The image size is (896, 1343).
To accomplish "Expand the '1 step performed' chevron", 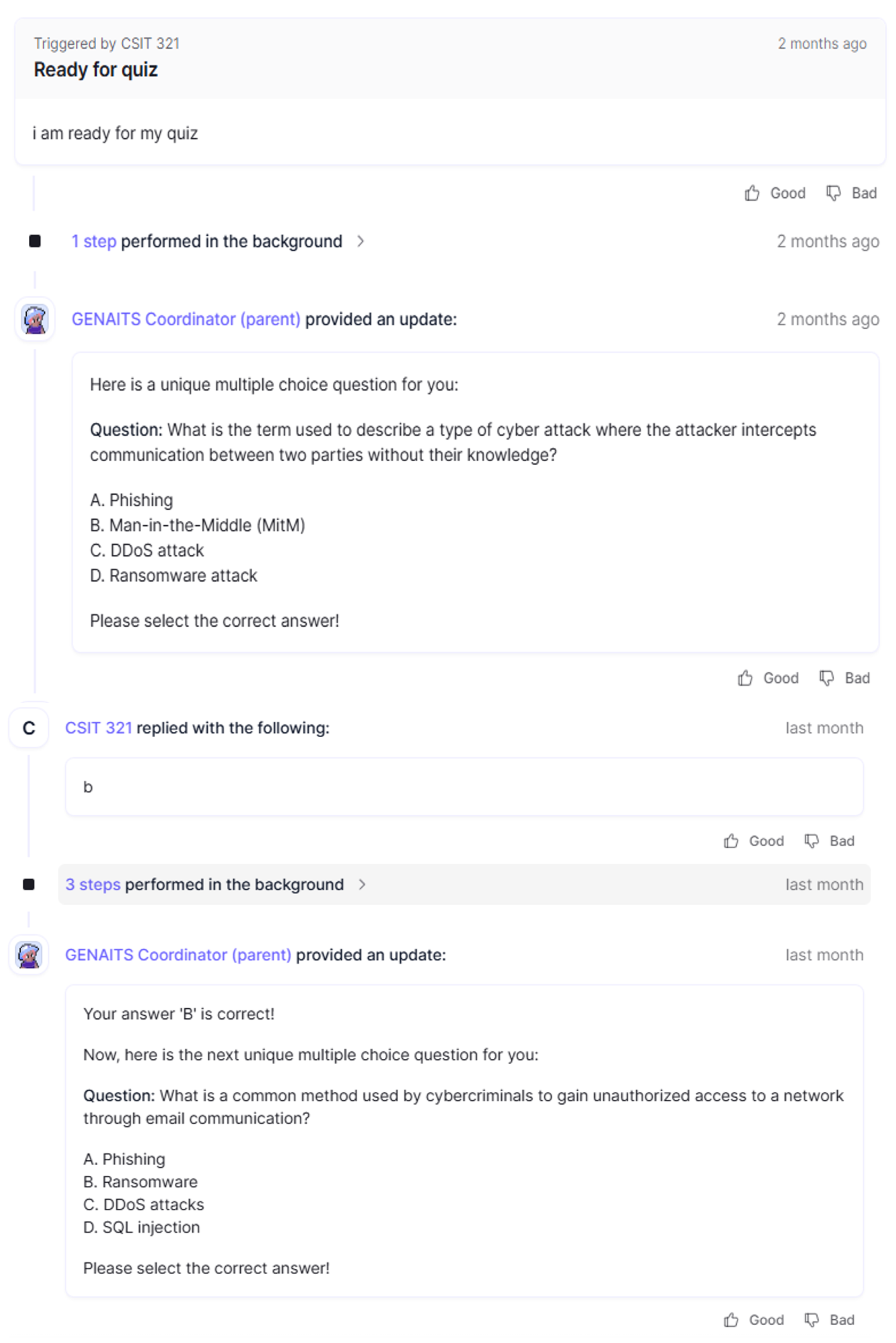I will point(361,241).
